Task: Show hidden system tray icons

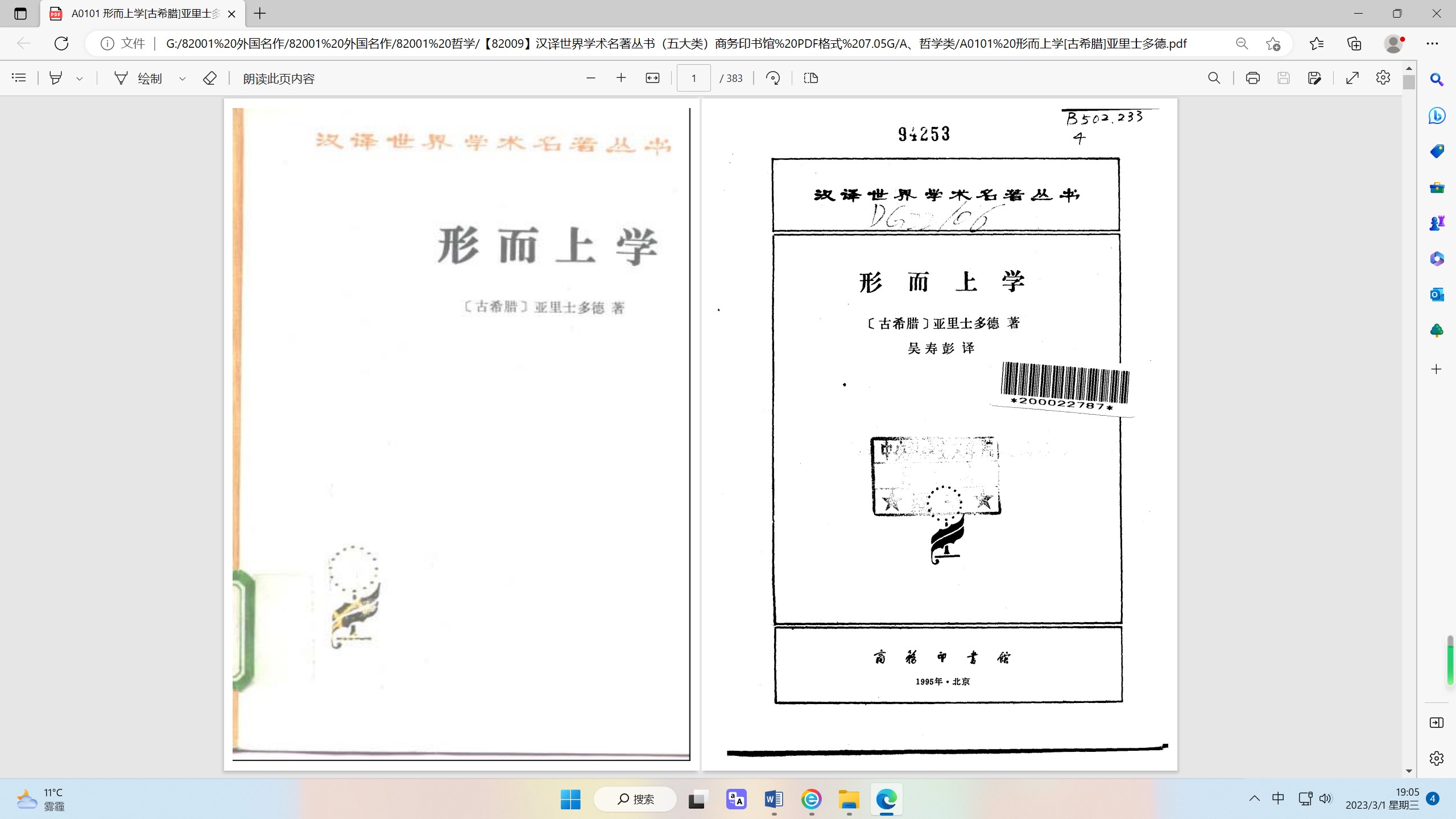Action: click(1255, 799)
